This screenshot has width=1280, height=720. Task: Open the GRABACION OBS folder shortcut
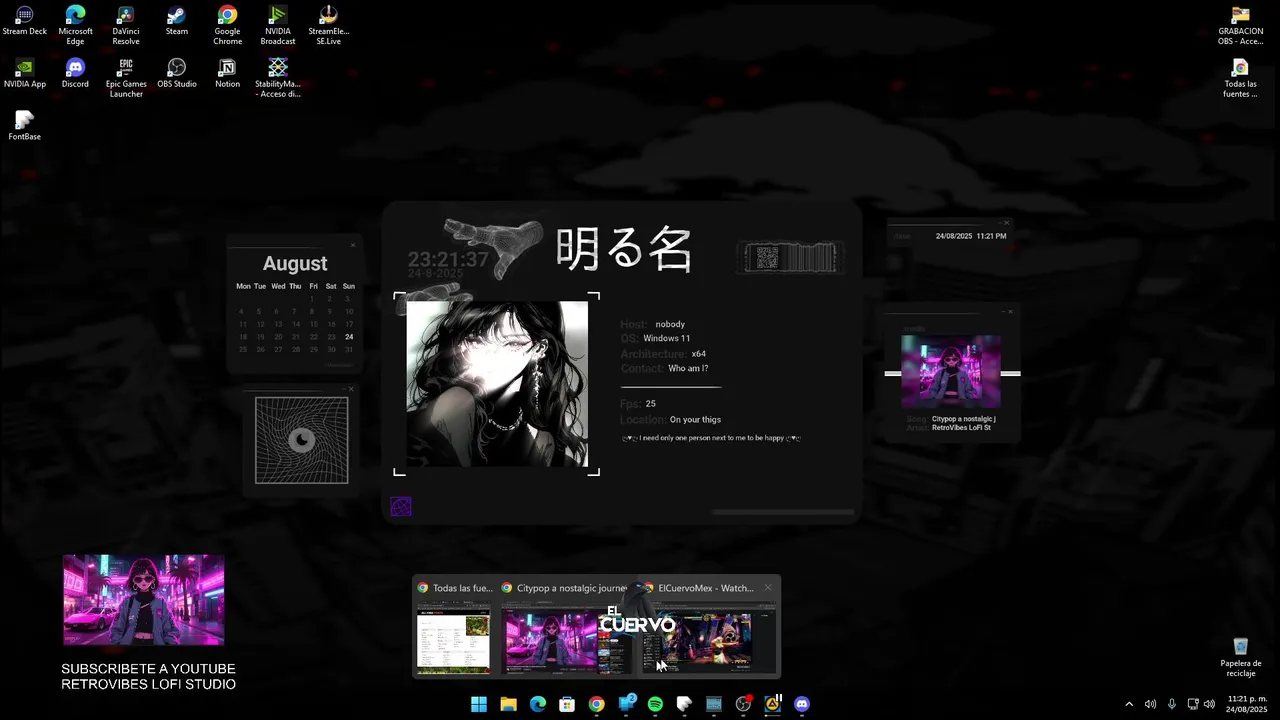pos(1240,25)
